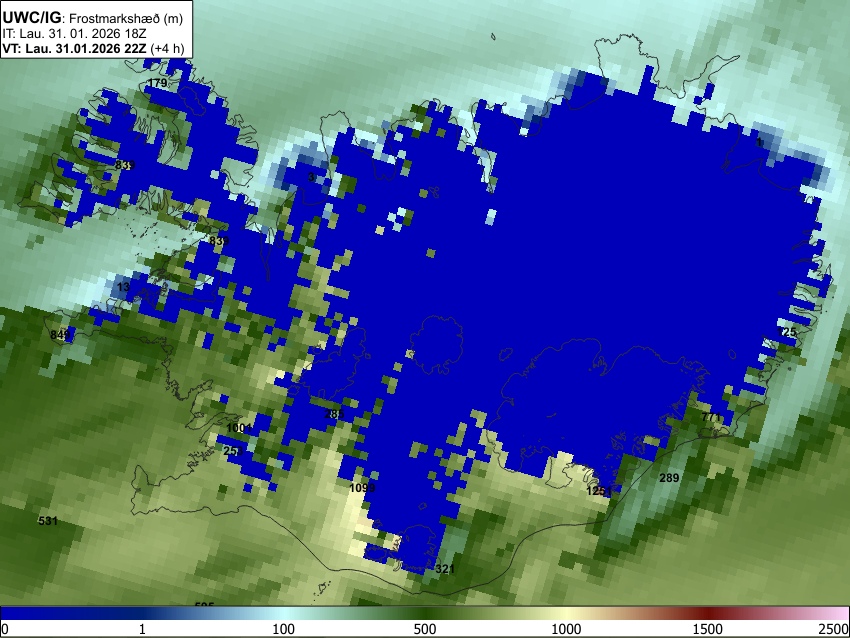Click the map value label 179
This screenshot has height=638, width=850.
[157, 83]
